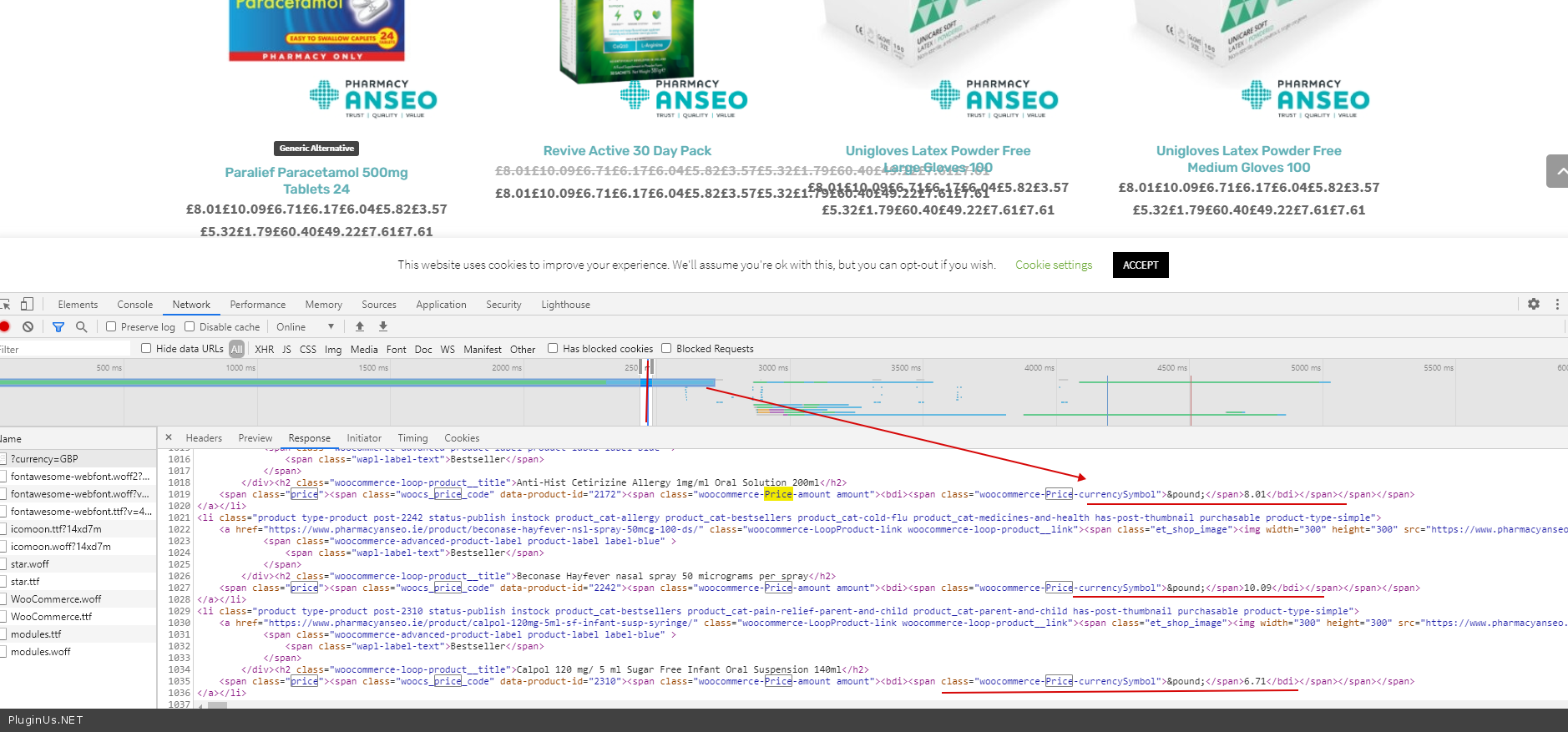Enable the Preserve log checkbox
The image size is (1568, 732).
tap(111, 327)
